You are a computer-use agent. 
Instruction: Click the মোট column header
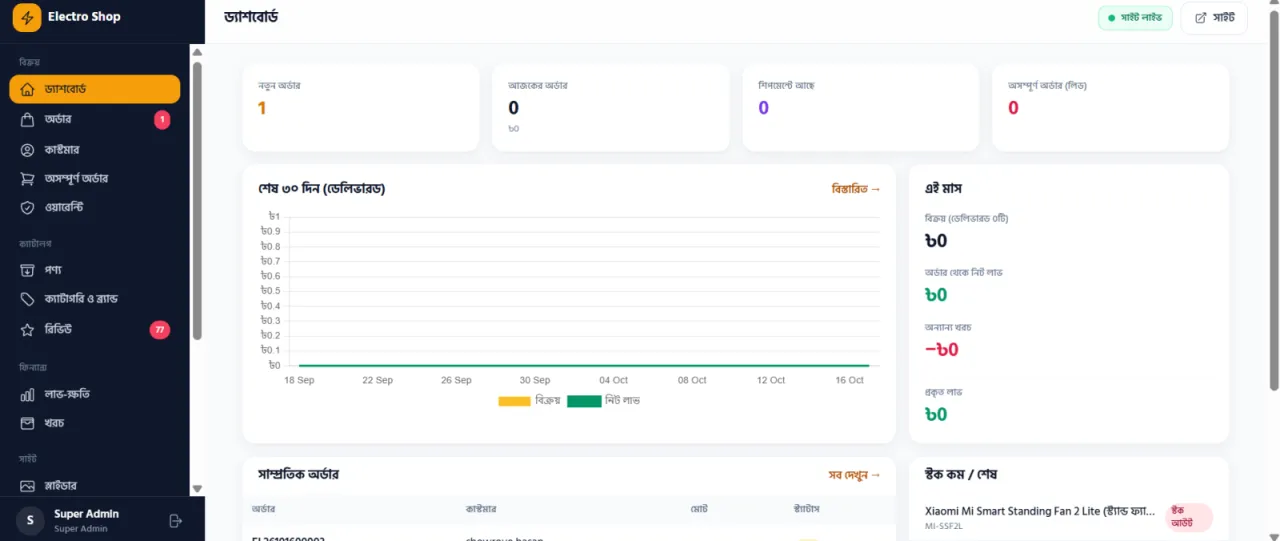point(699,509)
